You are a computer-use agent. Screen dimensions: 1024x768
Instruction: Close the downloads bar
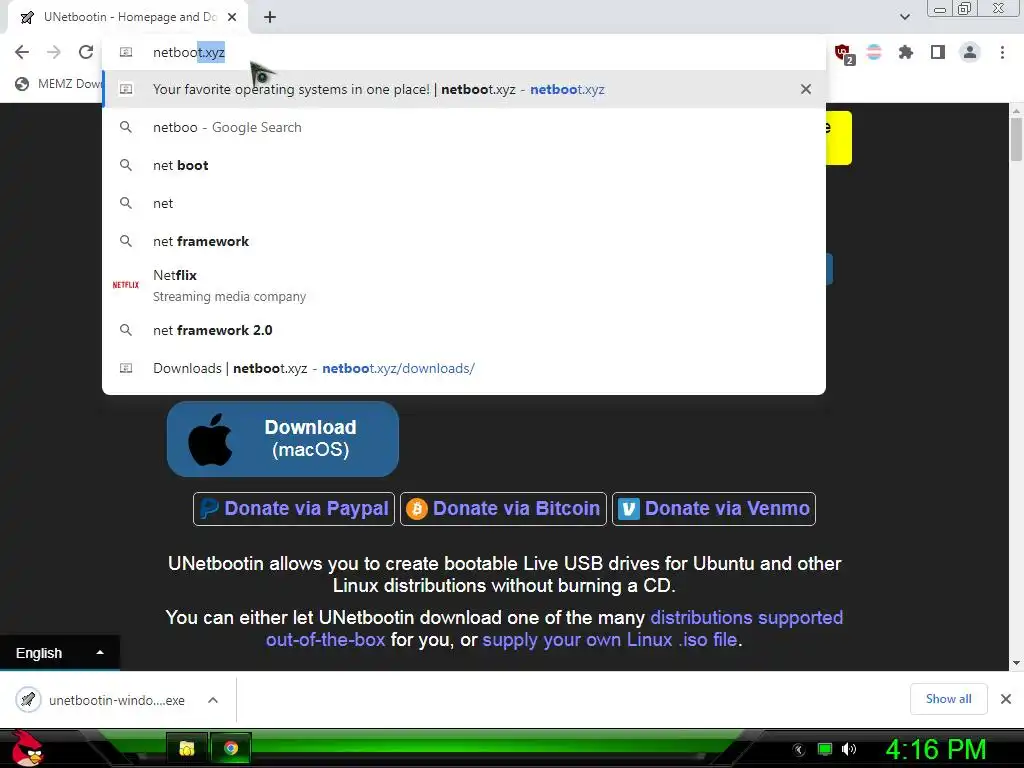pyautogui.click(x=1006, y=699)
